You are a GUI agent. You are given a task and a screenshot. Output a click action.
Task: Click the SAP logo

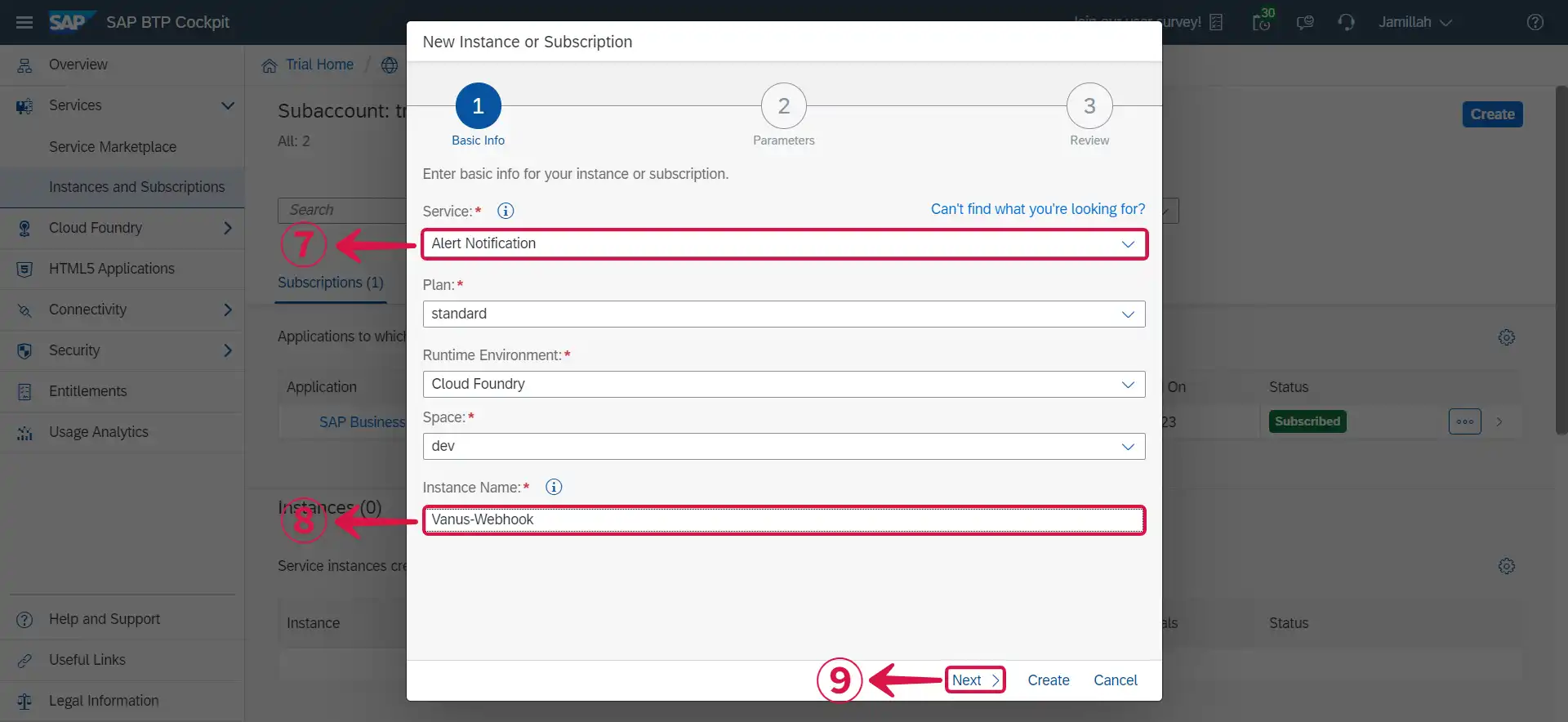coord(72,22)
